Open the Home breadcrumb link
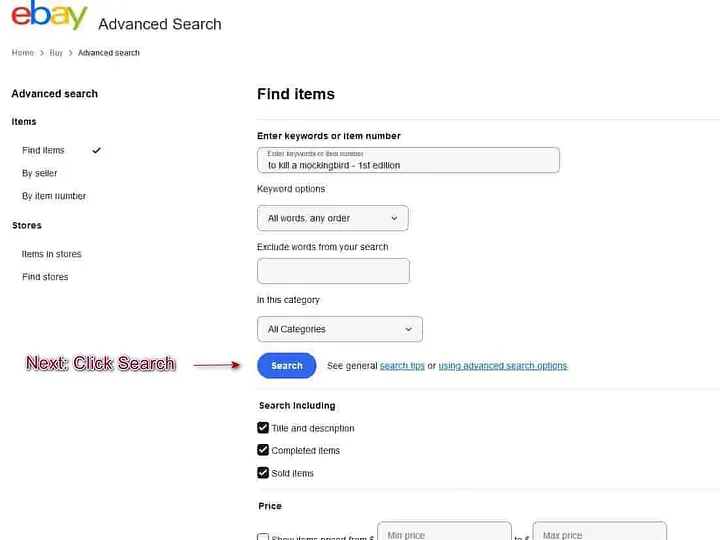The height and width of the screenshot is (540, 720). (22, 53)
